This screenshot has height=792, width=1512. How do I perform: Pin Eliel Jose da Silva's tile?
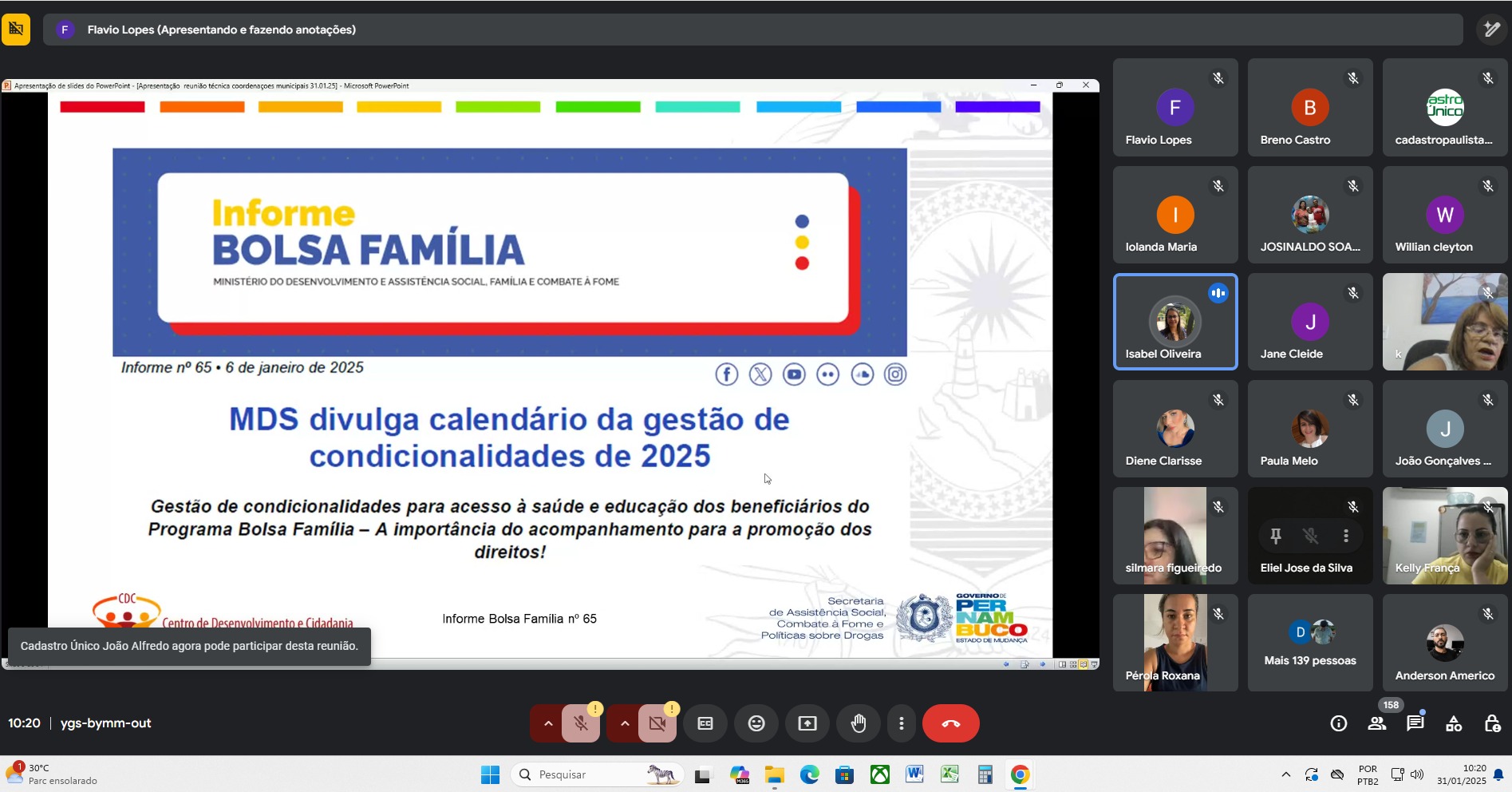point(1276,536)
